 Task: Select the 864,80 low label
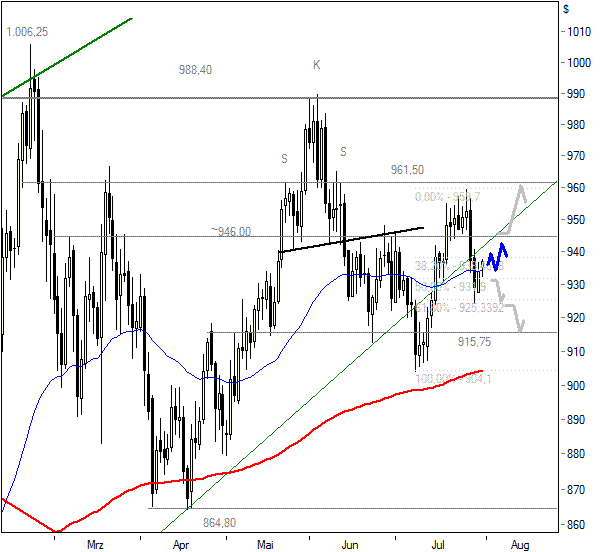click(219, 522)
